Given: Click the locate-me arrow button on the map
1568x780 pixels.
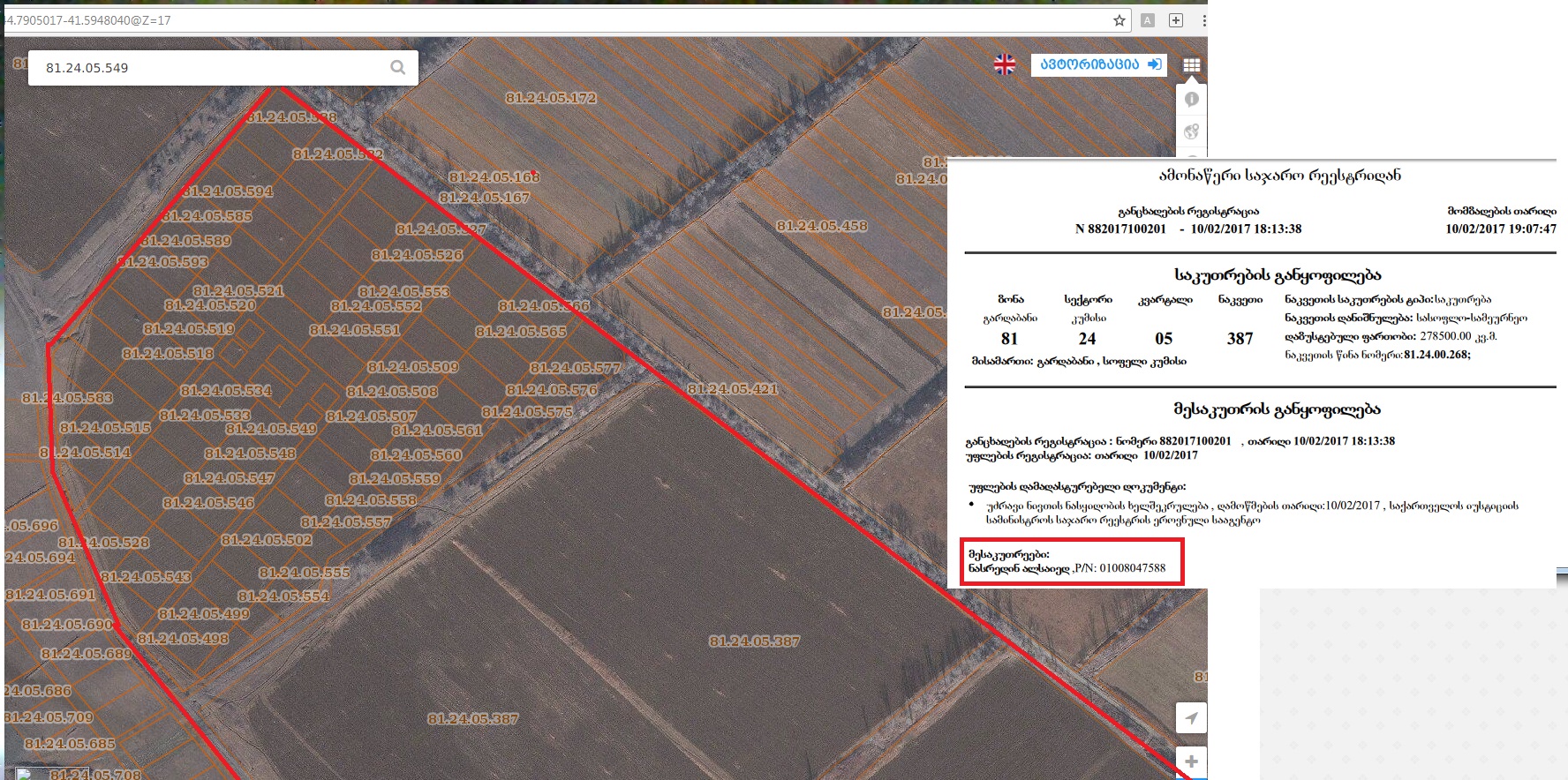Looking at the screenshot, I should pyautogui.click(x=1192, y=718).
